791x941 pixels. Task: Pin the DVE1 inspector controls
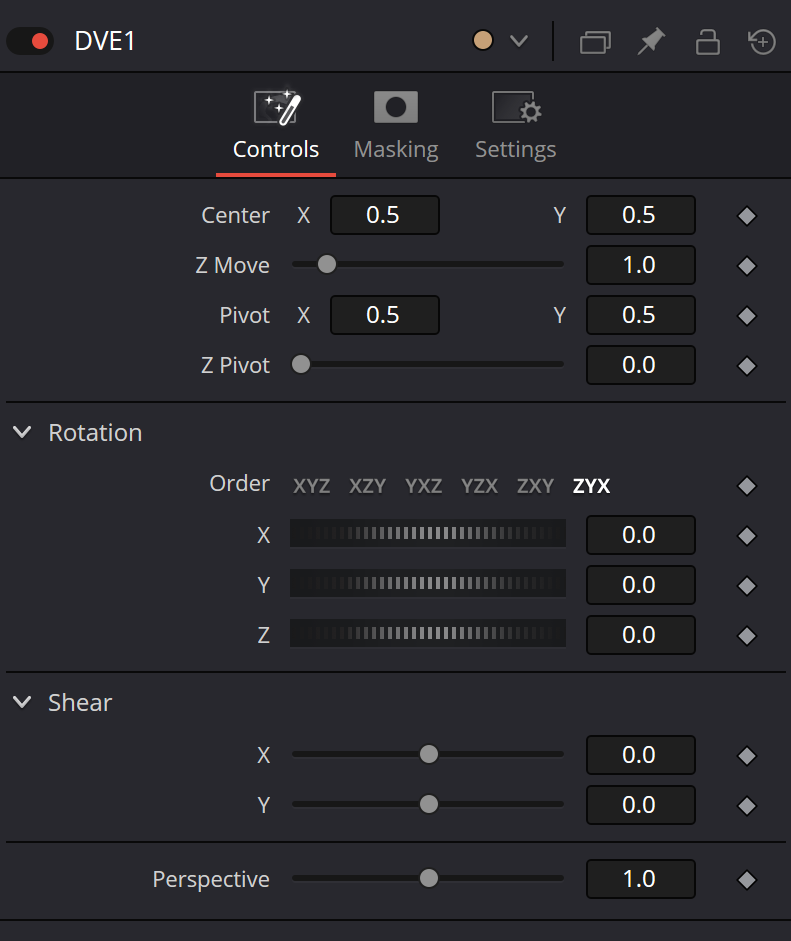tap(651, 41)
